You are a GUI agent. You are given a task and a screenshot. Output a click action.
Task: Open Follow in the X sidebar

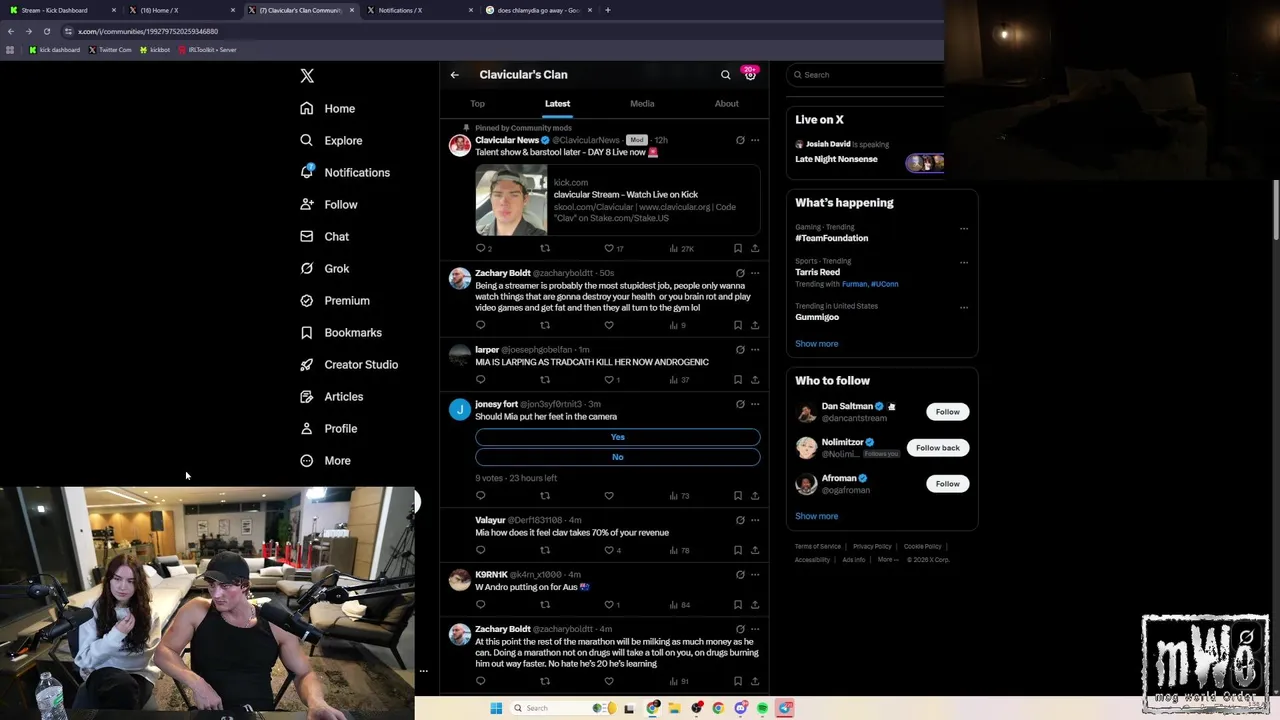point(328,204)
